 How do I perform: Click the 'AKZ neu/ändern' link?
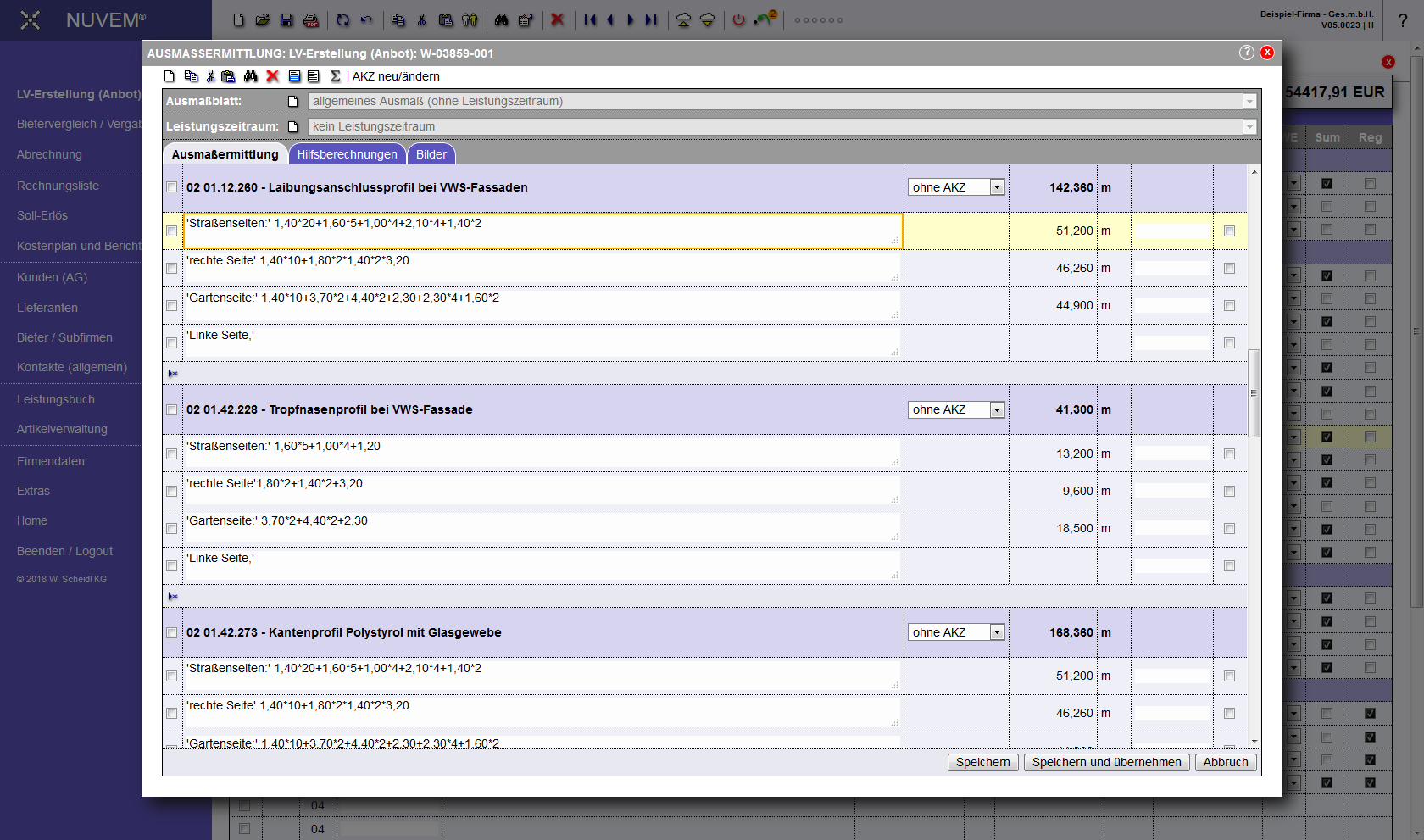point(396,76)
